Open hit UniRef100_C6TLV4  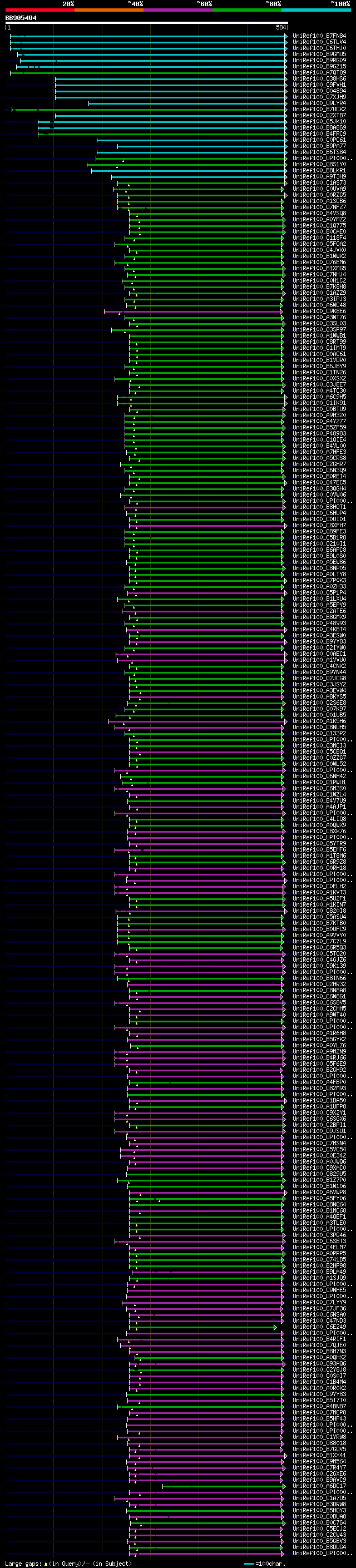319,42
